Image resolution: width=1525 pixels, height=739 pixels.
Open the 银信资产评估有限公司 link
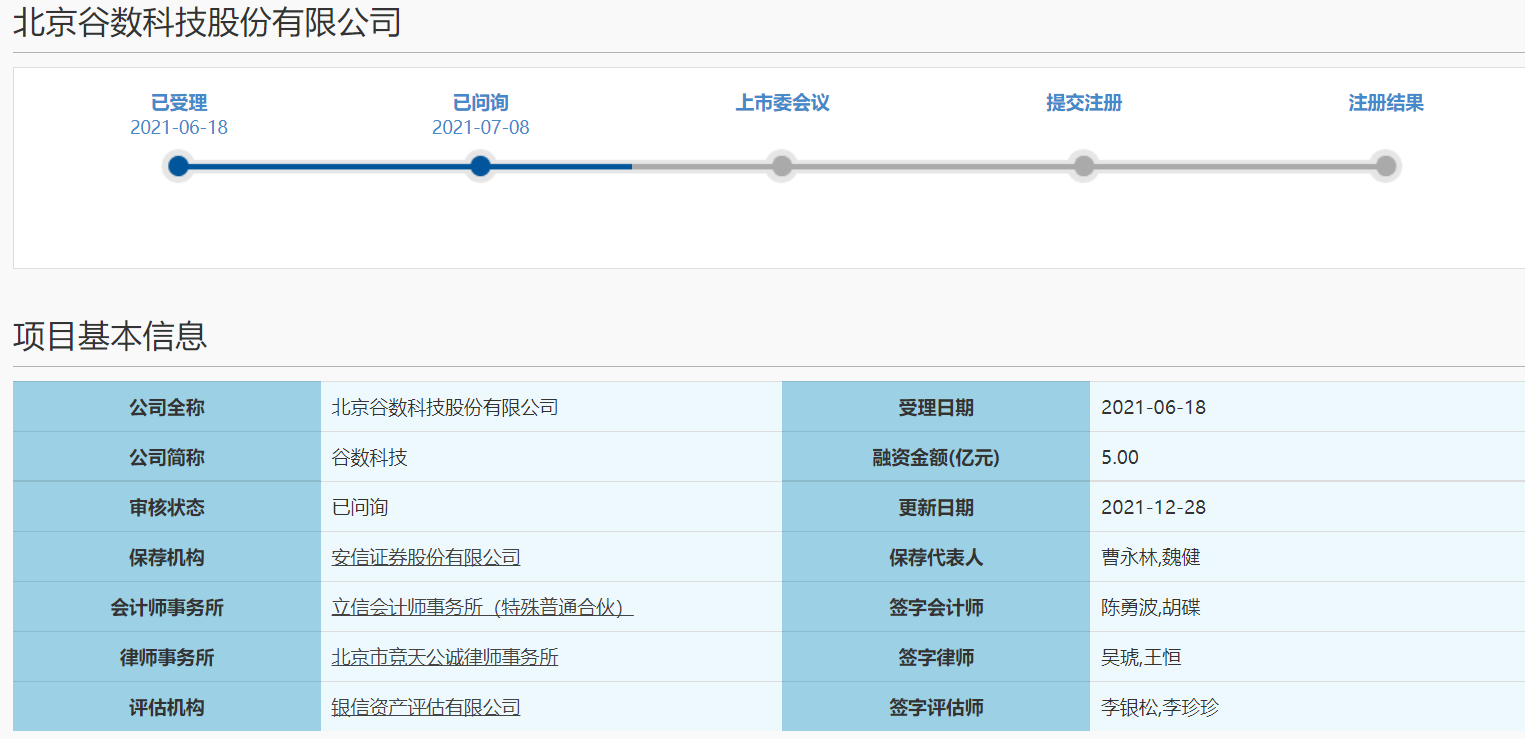pos(426,708)
